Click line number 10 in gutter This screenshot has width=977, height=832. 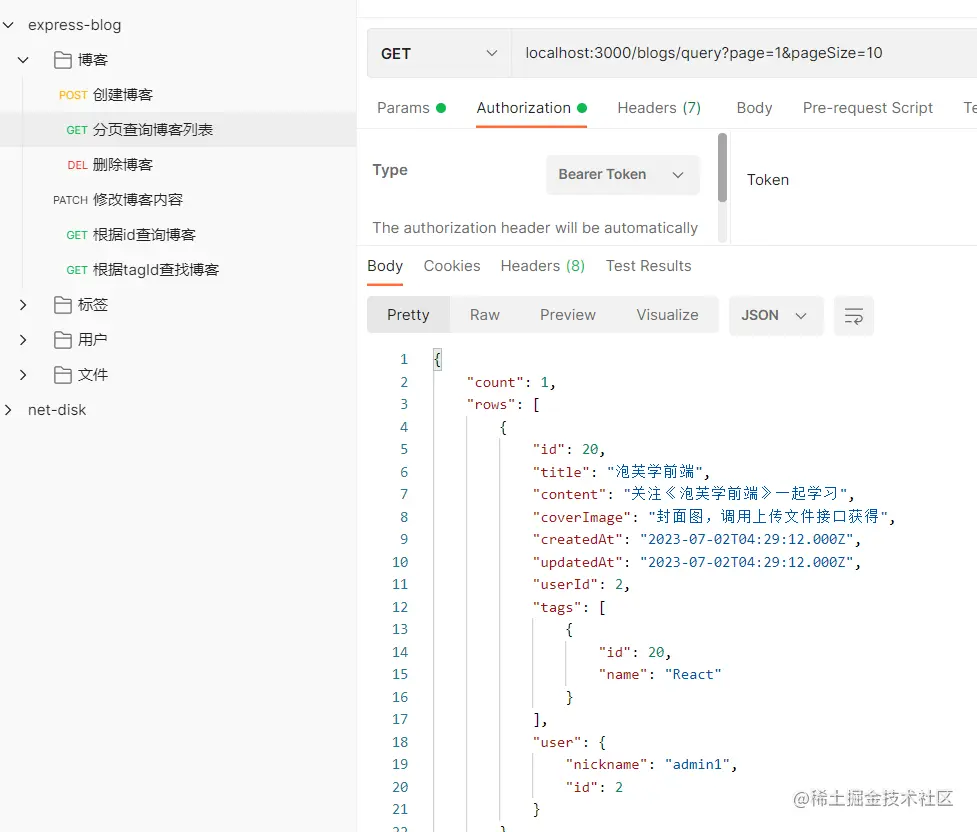pos(399,562)
